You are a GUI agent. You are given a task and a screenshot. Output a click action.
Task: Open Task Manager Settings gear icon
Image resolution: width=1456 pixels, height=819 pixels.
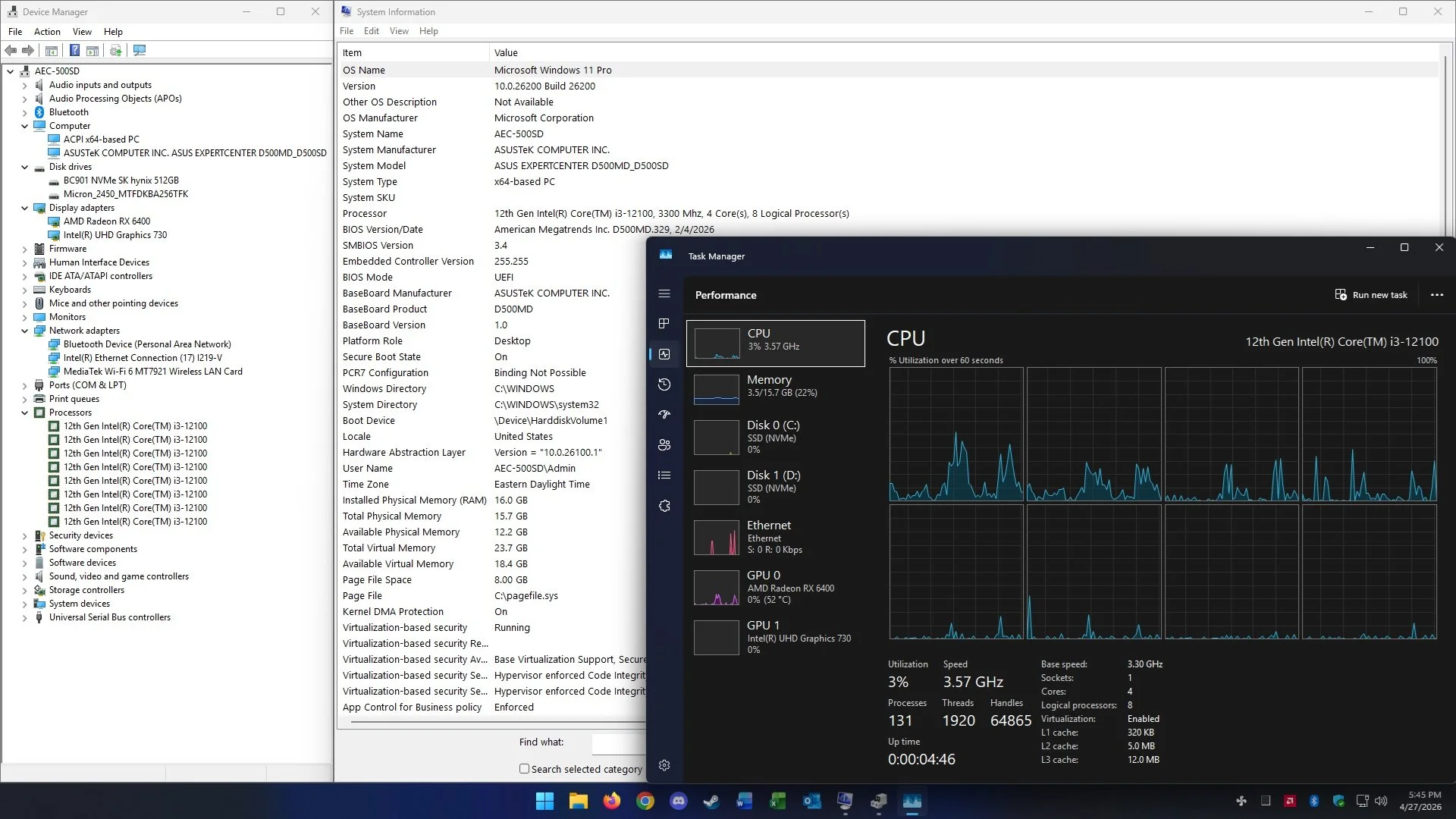pyautogui.click(x=664, y=766)
